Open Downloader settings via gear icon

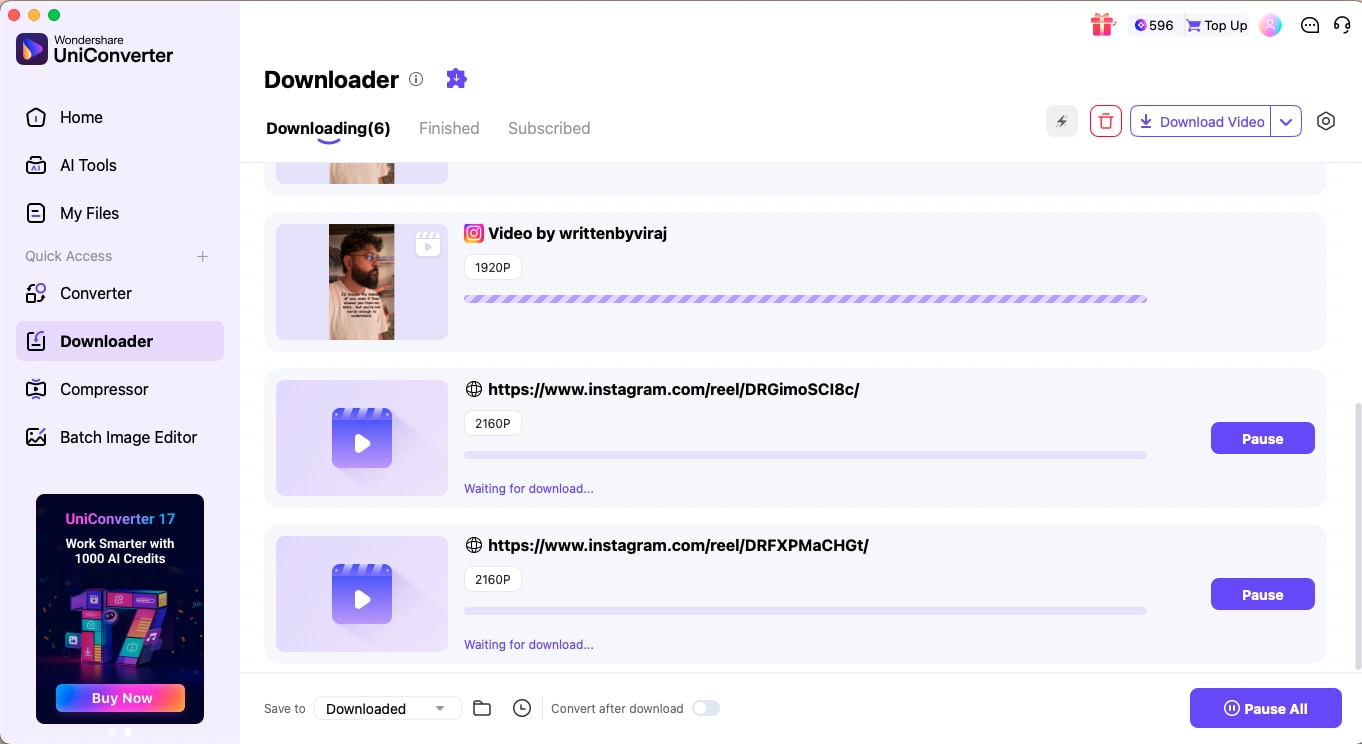[x=1326, y=120]
